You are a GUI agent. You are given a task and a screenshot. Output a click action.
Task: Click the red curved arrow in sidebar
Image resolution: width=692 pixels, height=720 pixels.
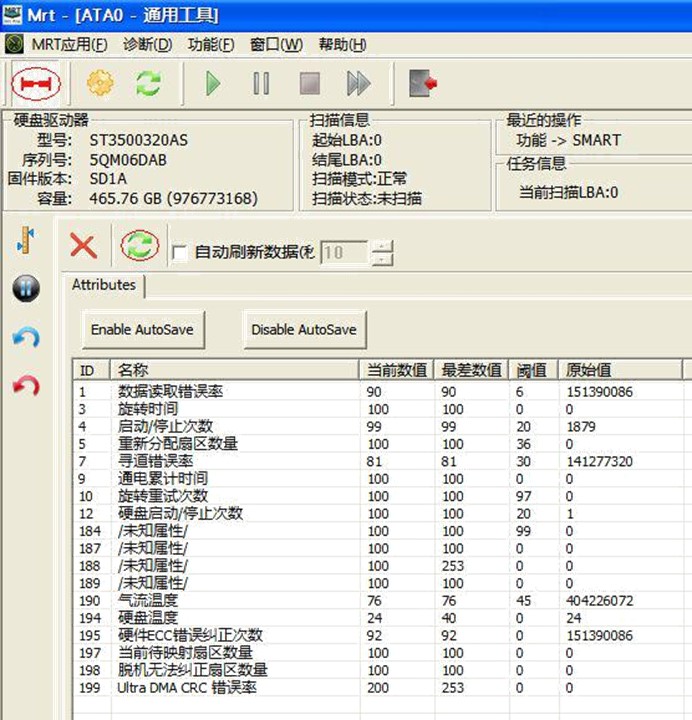(26, 386)
